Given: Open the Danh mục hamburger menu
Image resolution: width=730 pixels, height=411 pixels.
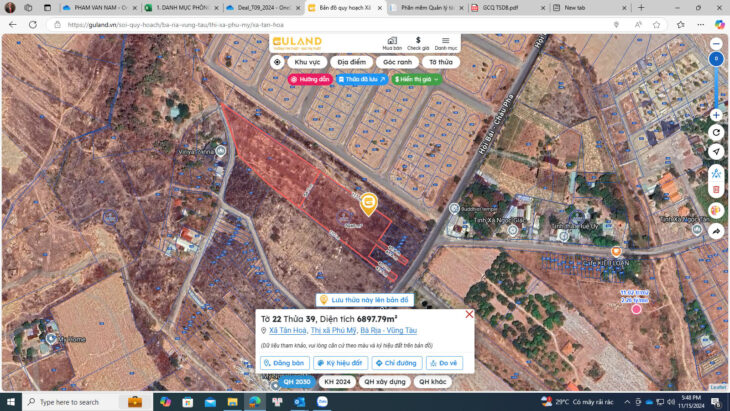Looking at the screenshot, I should (x=446, y=42).
